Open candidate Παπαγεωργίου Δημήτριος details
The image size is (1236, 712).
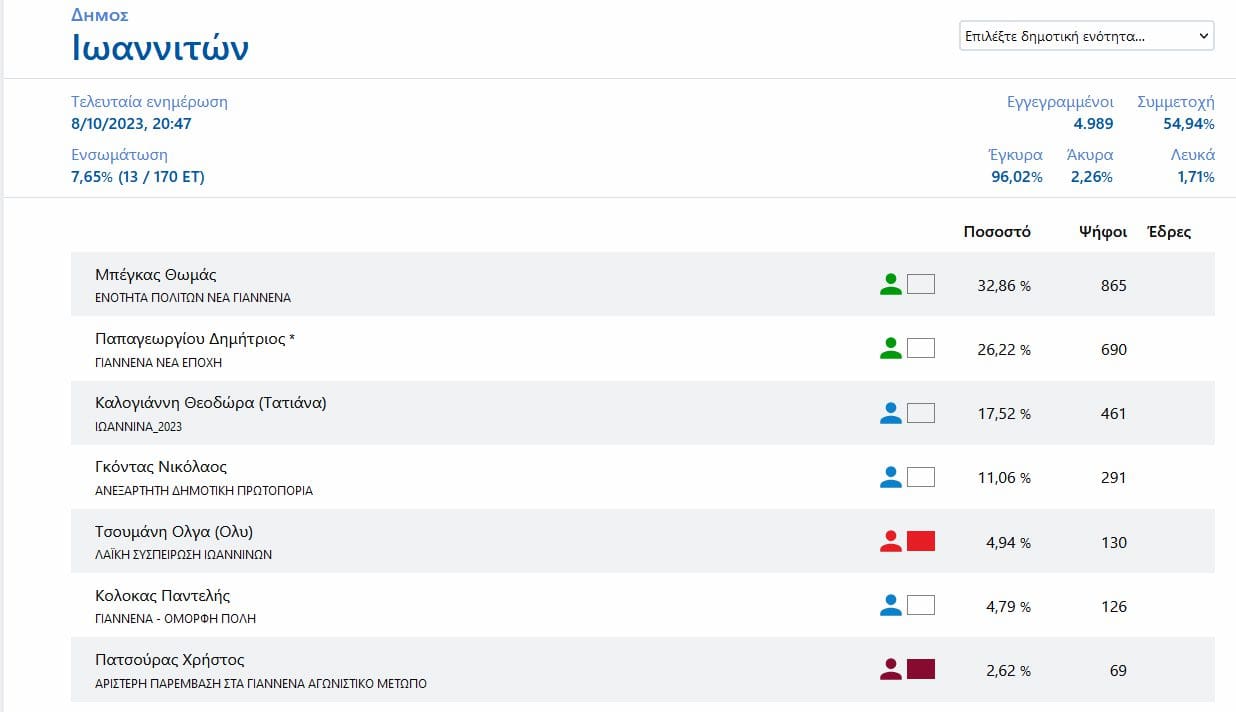pos(194,339)
